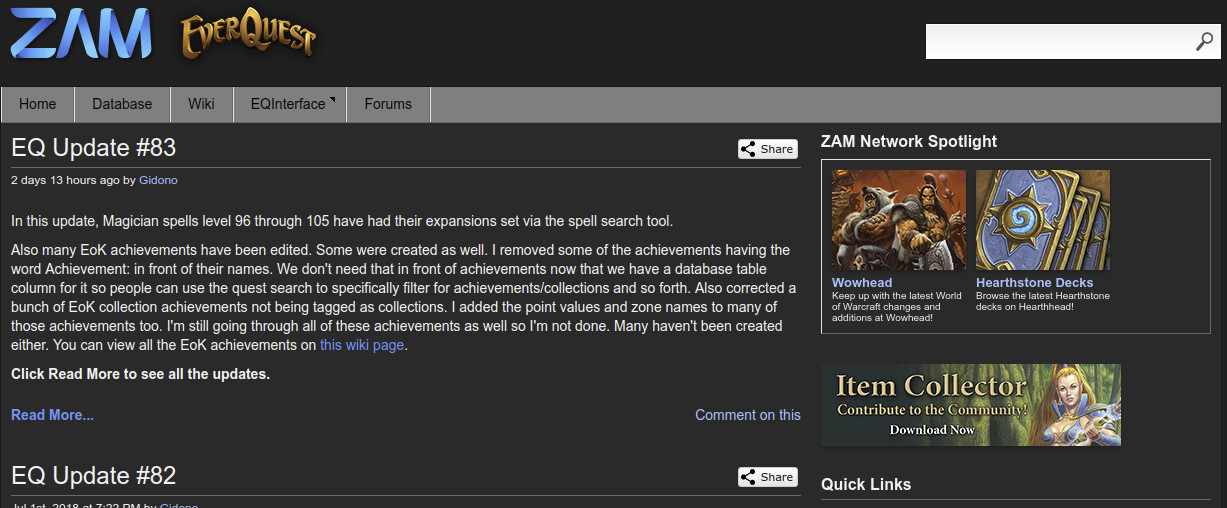Click the search magnifier icon
The width and height of the screenshot is (1227, 508).
1204,42
